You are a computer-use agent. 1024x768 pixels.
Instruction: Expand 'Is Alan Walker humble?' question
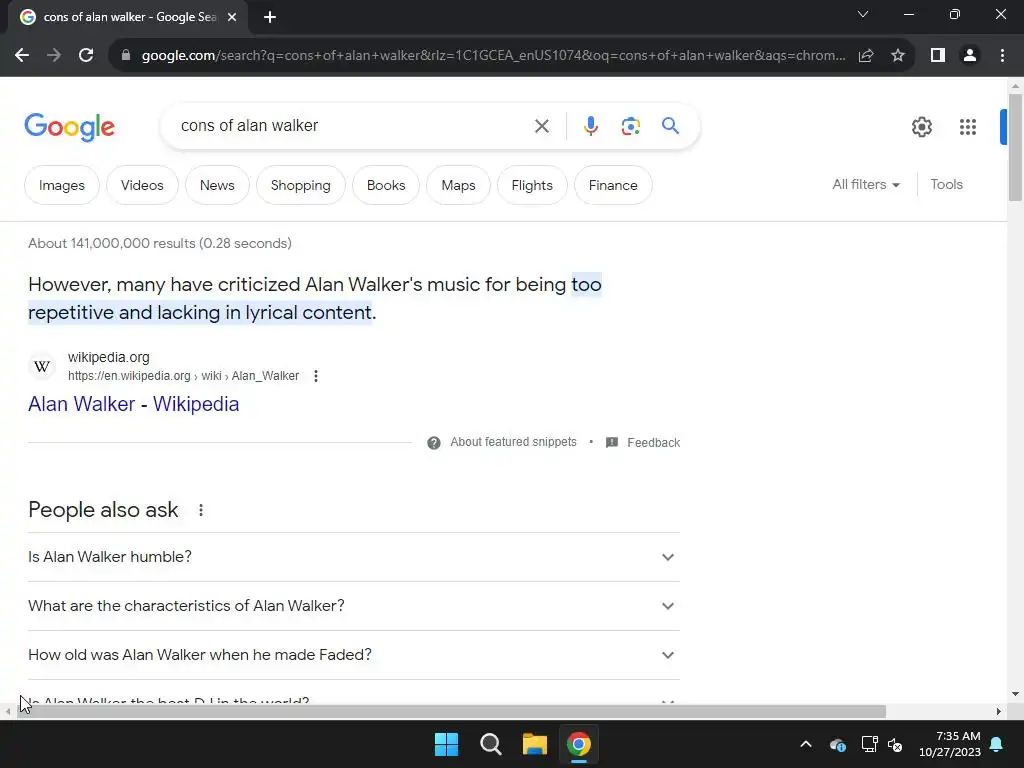tap(354, 557)
